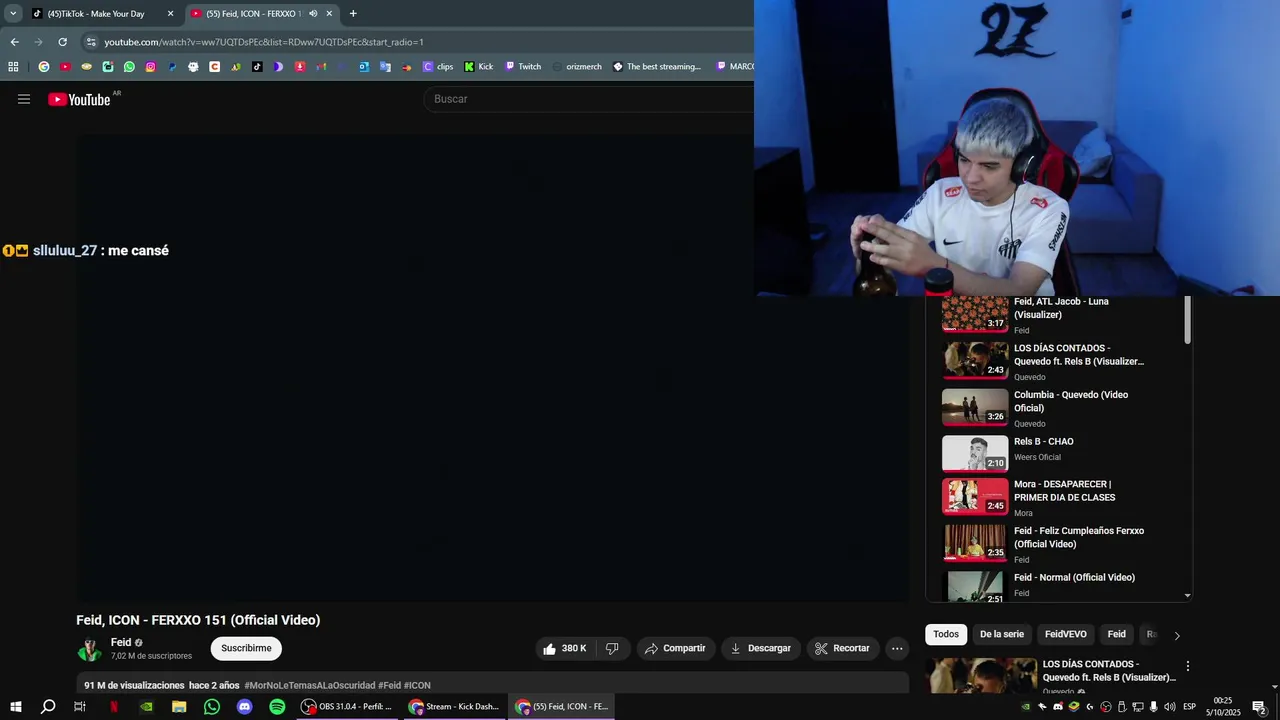Screen dimensions: 1280x720
Task: Open the YouTube bookmark in bookmarks bar
Action: click(65, 67)
